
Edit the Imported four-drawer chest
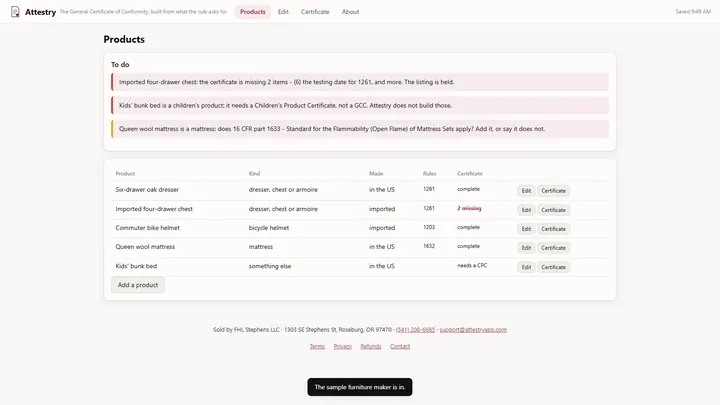click(x=526, y=210)
